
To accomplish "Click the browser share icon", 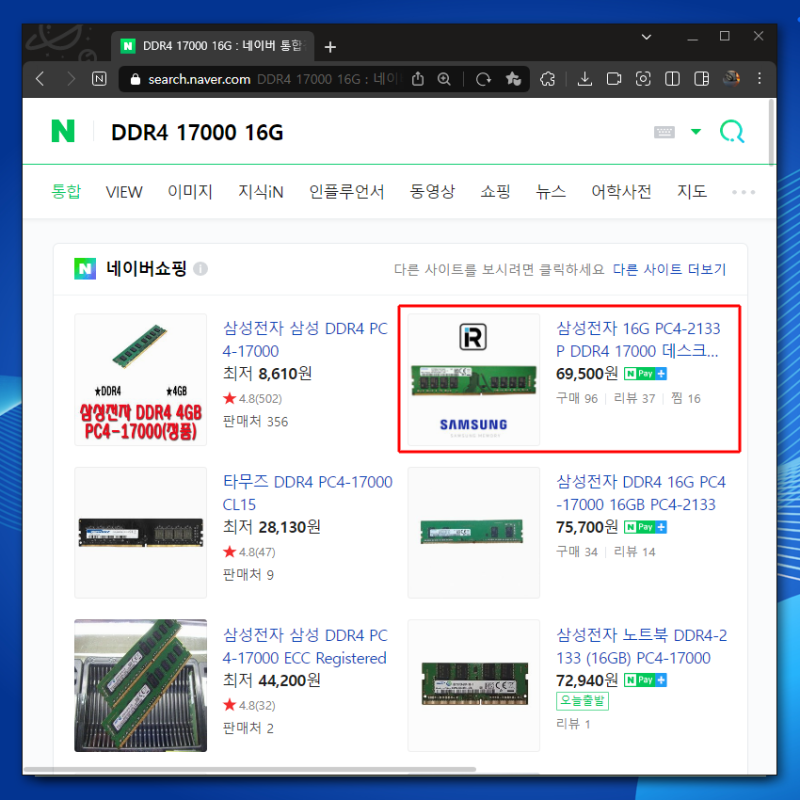I will click(418, 79).
